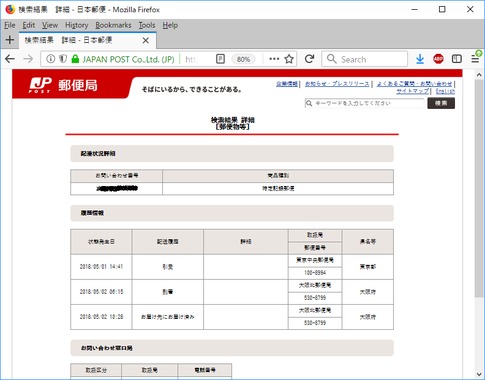Open the History menu
Screen dimensions: 485x380
[77, 25]
